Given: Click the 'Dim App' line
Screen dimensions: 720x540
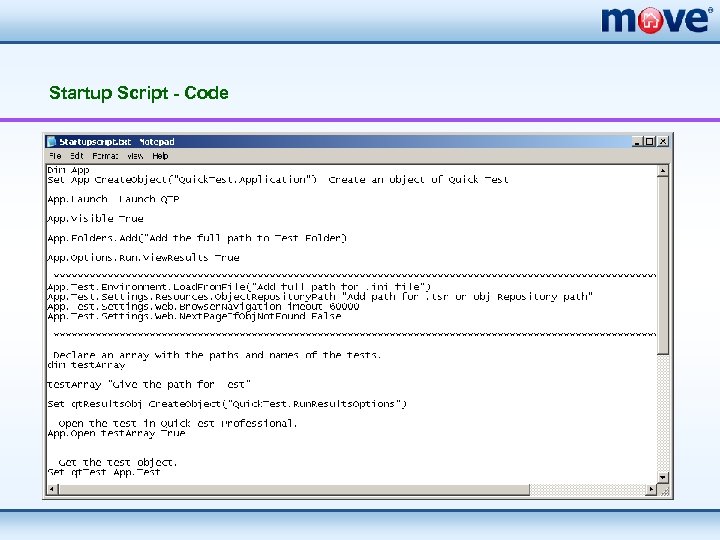Looking at the screenshot, I should 68,169.
